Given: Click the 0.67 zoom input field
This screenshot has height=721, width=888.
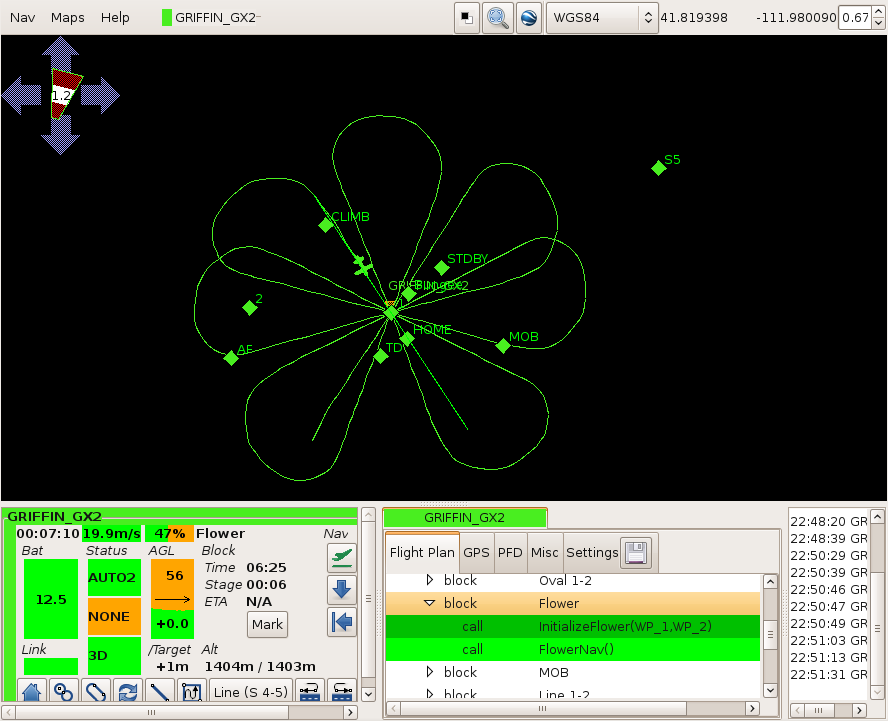Looking at the screenshot, I should [x=855, y=18].
